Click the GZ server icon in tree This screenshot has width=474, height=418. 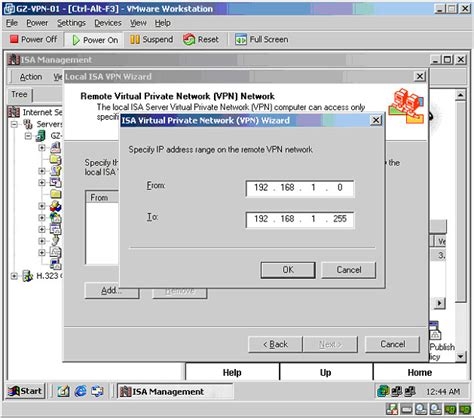(x=41, y=136)
